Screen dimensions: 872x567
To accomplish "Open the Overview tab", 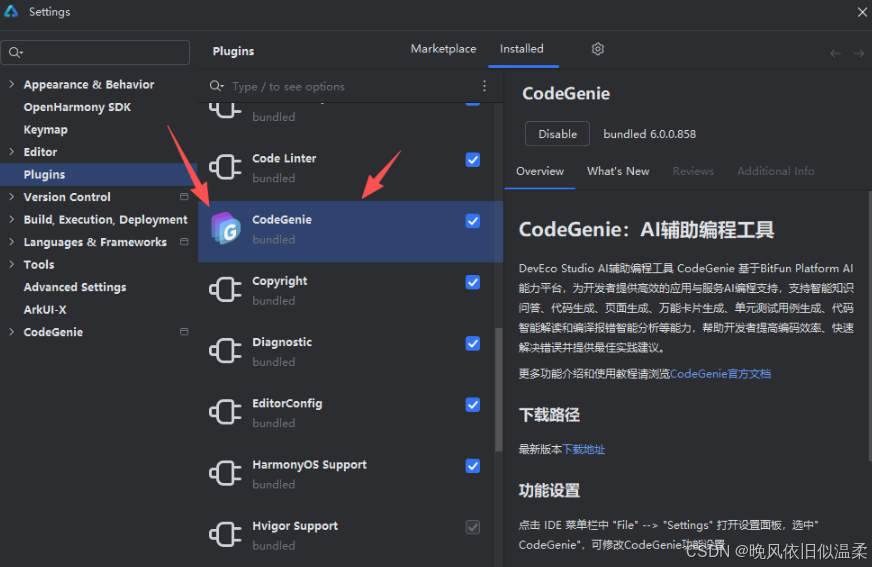I will (x=539, y=171).
